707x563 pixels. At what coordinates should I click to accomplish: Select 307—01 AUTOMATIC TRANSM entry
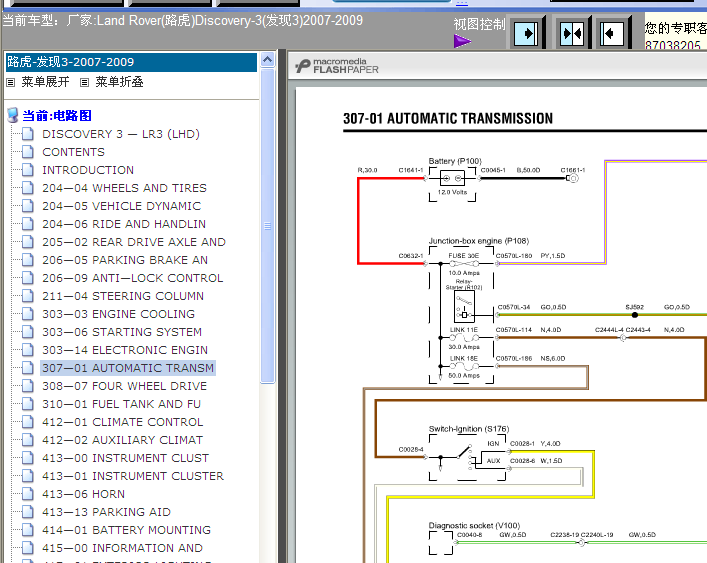[128, 368]
